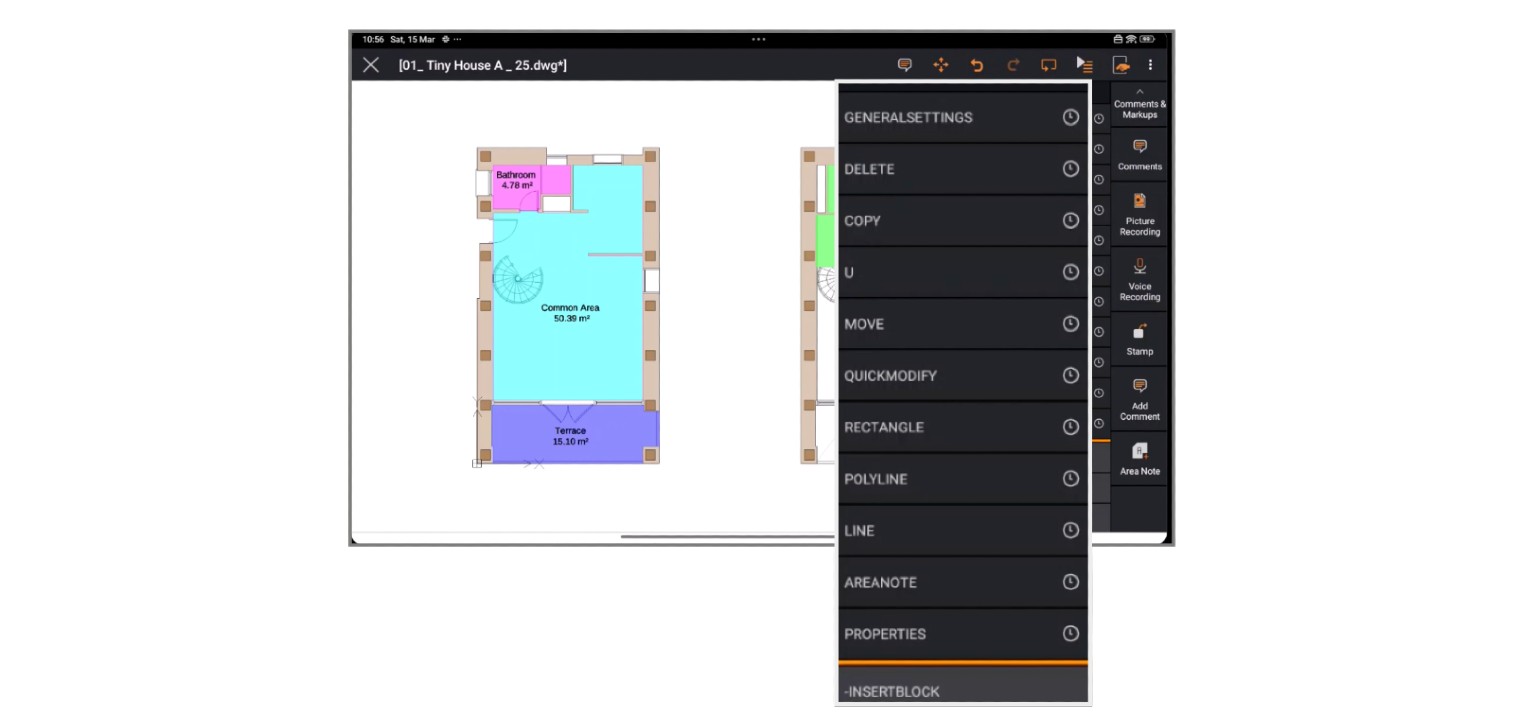
Task: Open the Area Note tool
Action: [1140, 459]
